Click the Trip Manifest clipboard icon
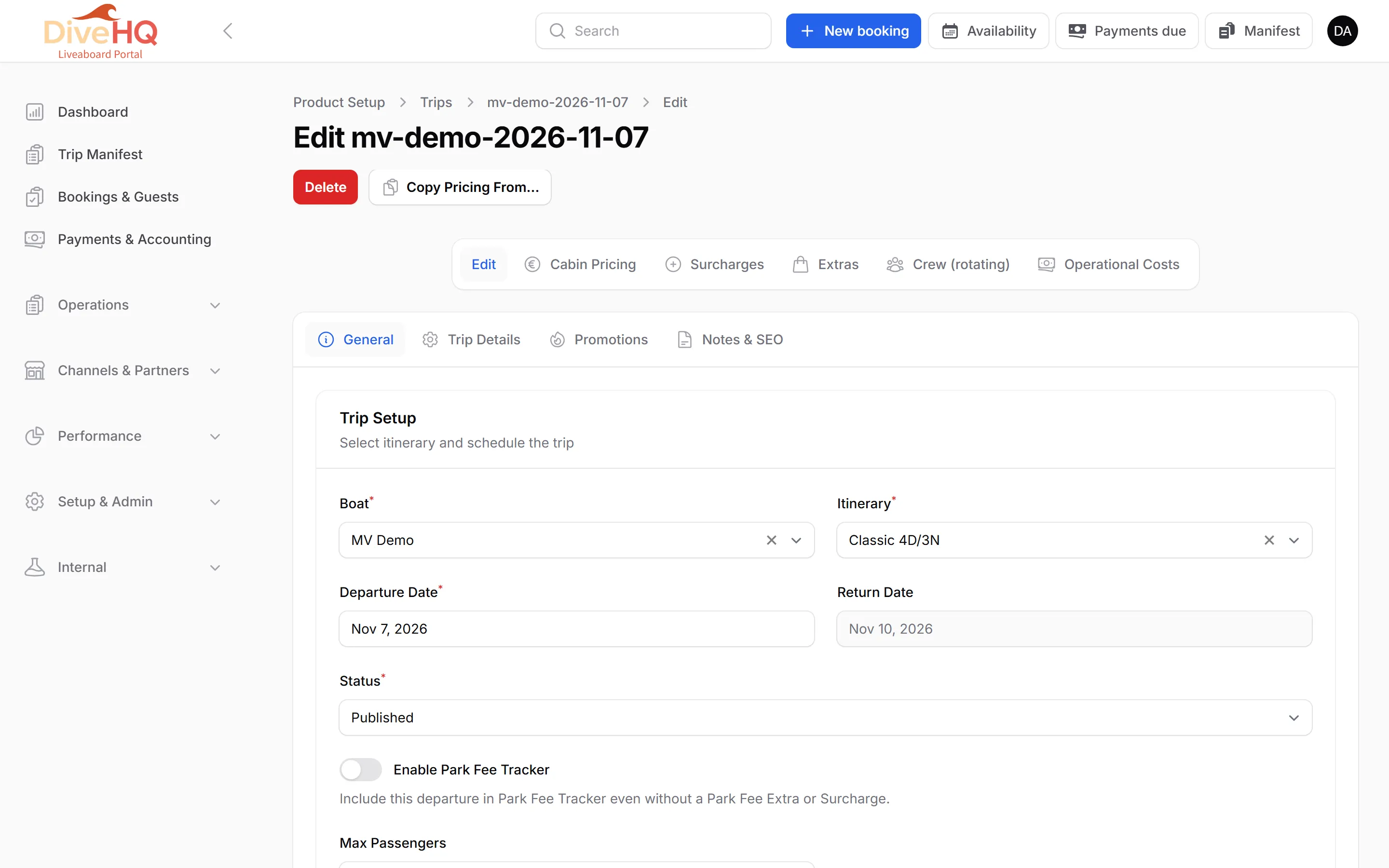 point(34,154)
